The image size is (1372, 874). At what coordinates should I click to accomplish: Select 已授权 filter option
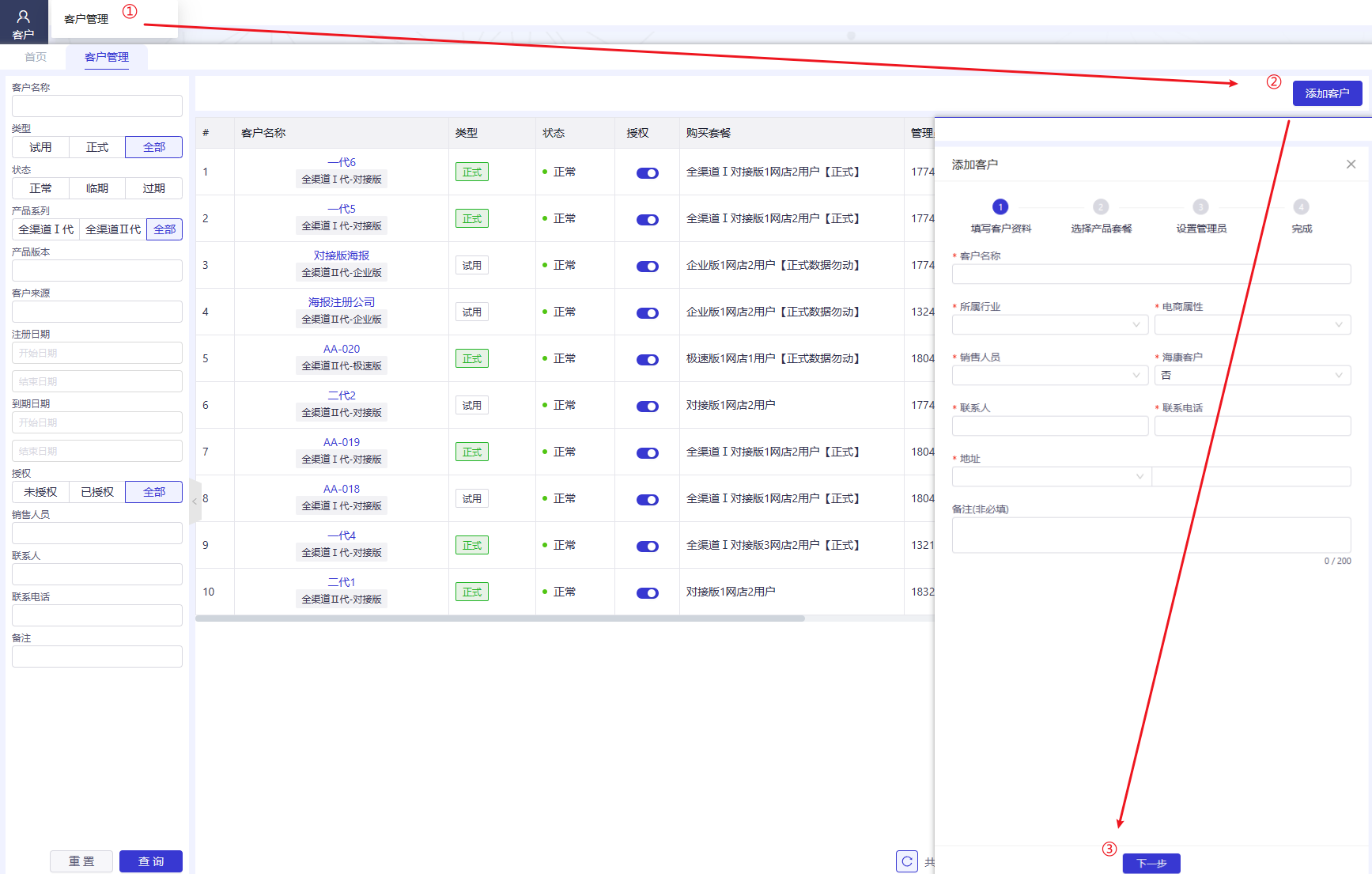click(97, 492)
